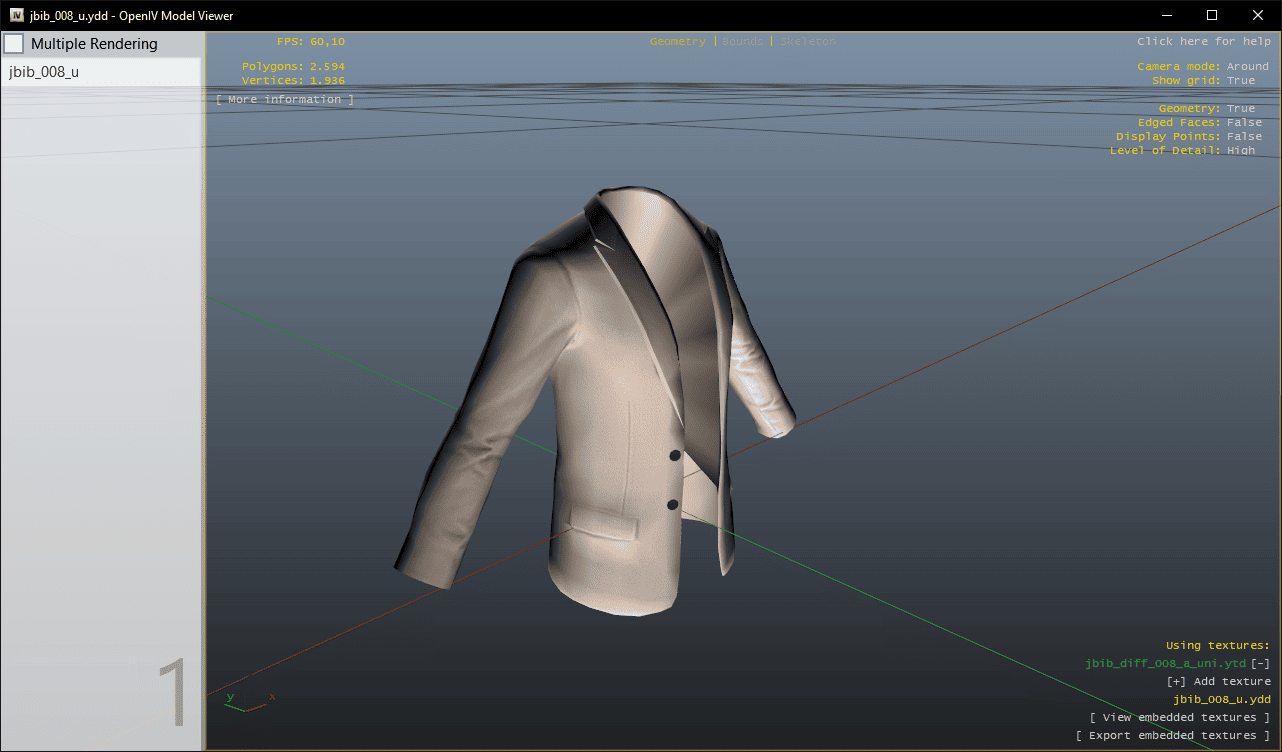Maximize the OpenIV Model Viewer window
The width and height of the screenshot is (1282, 752).
tap(1212, 15)
